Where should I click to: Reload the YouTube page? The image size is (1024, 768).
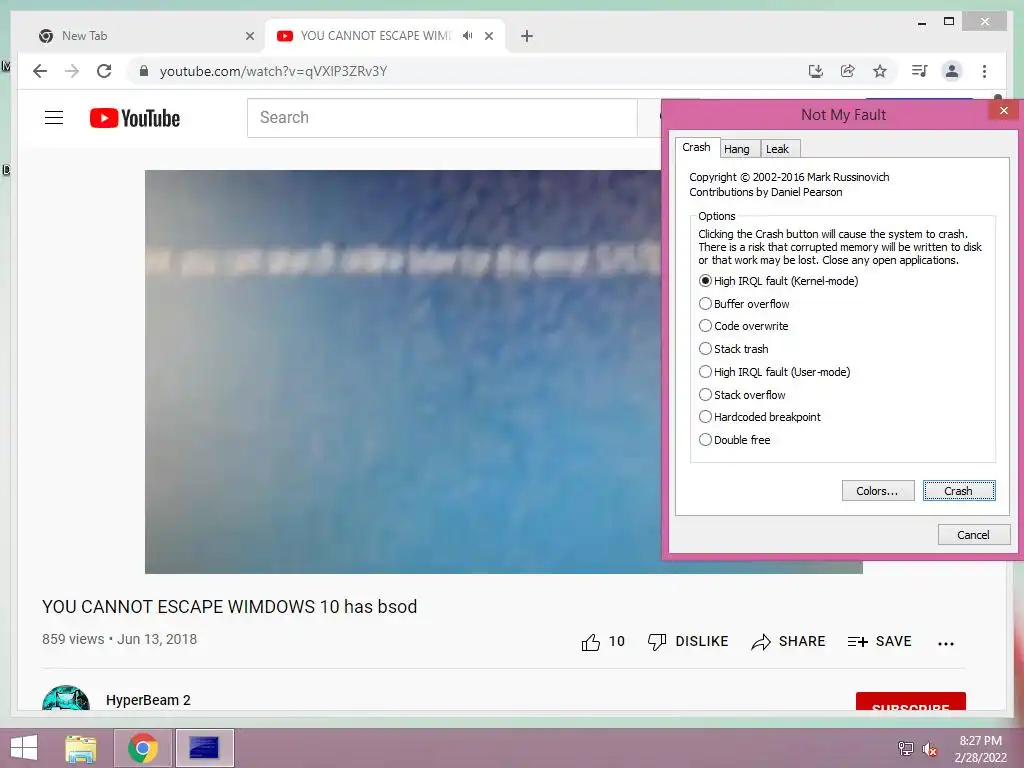(x=104, y=71)
